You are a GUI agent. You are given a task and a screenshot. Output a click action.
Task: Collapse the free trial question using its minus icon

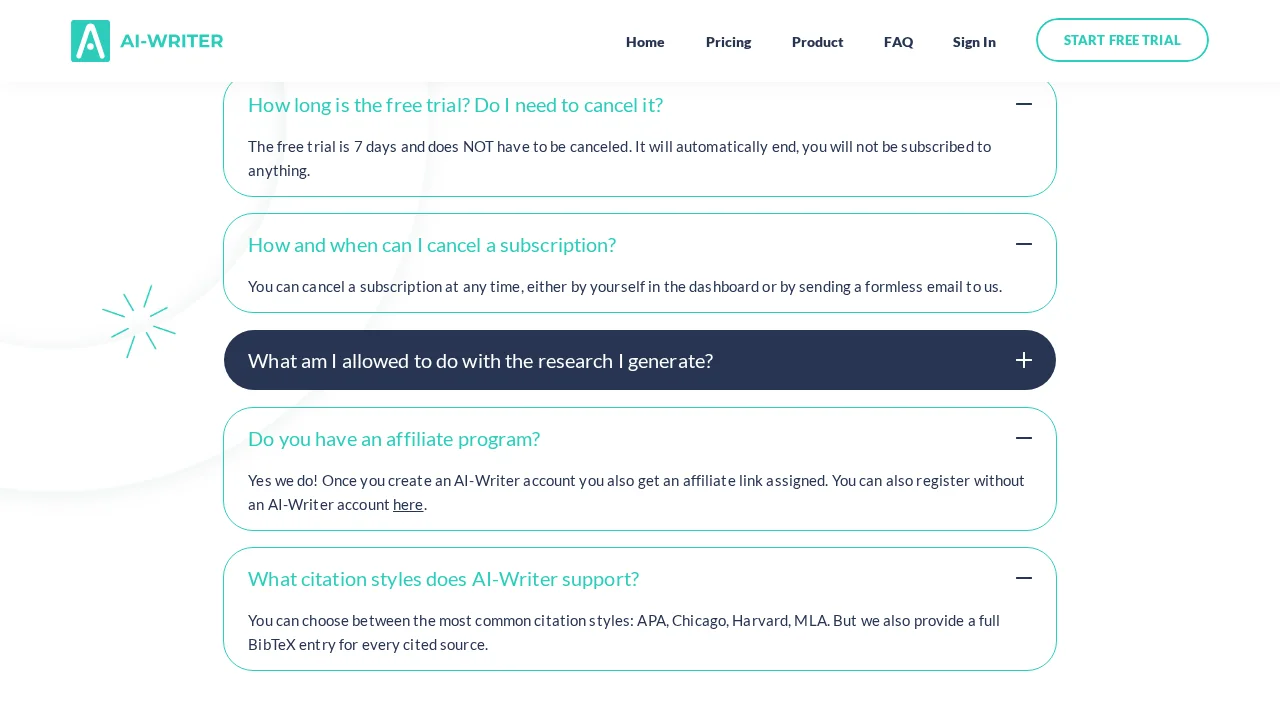[1024, 104]
